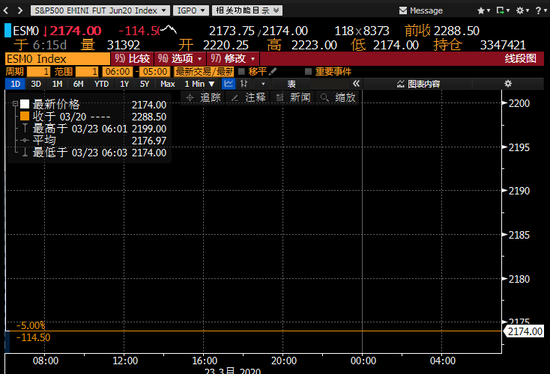Open the 1 Min interval dropdown

pos(199,84)
